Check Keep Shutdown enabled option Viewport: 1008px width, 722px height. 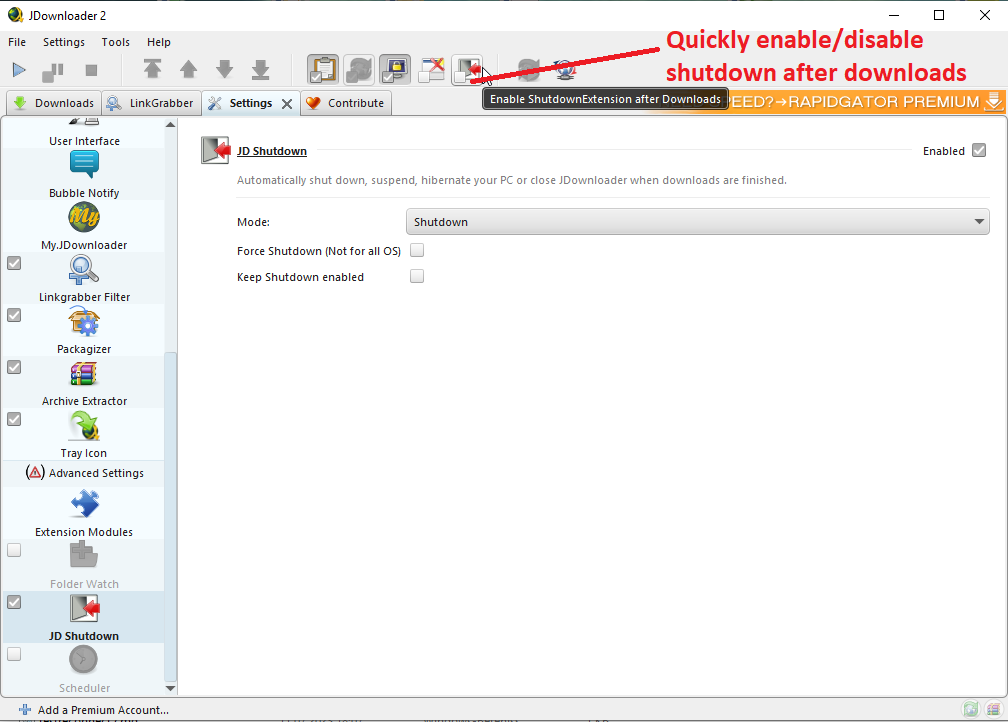point(417,276)
